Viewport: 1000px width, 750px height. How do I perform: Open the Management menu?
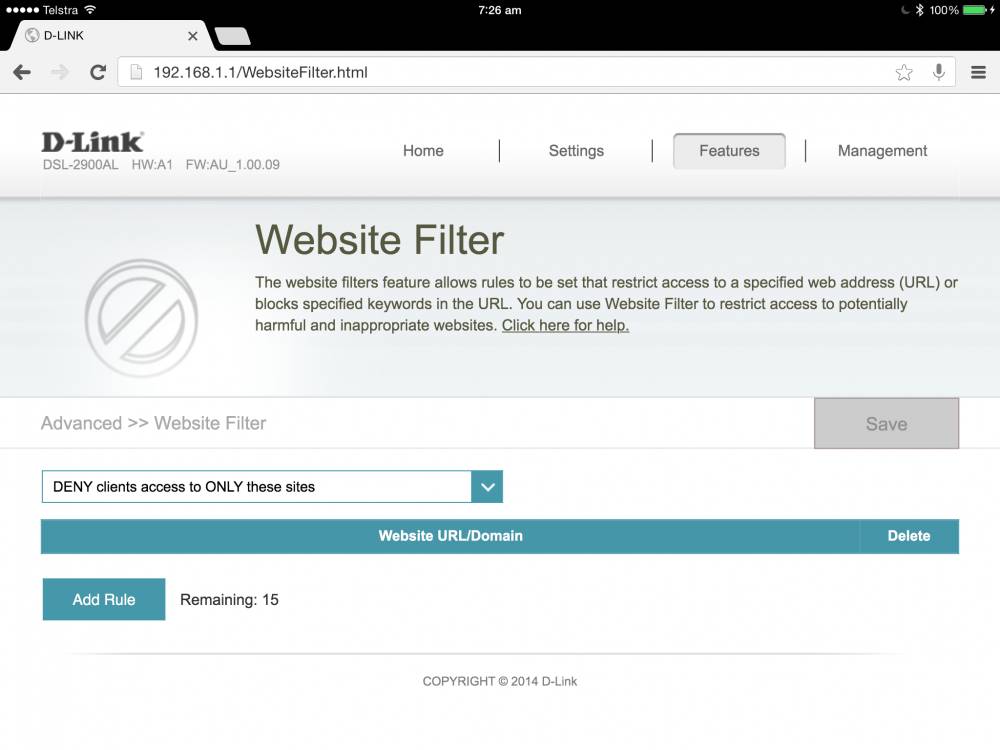(x=882, y=151)
